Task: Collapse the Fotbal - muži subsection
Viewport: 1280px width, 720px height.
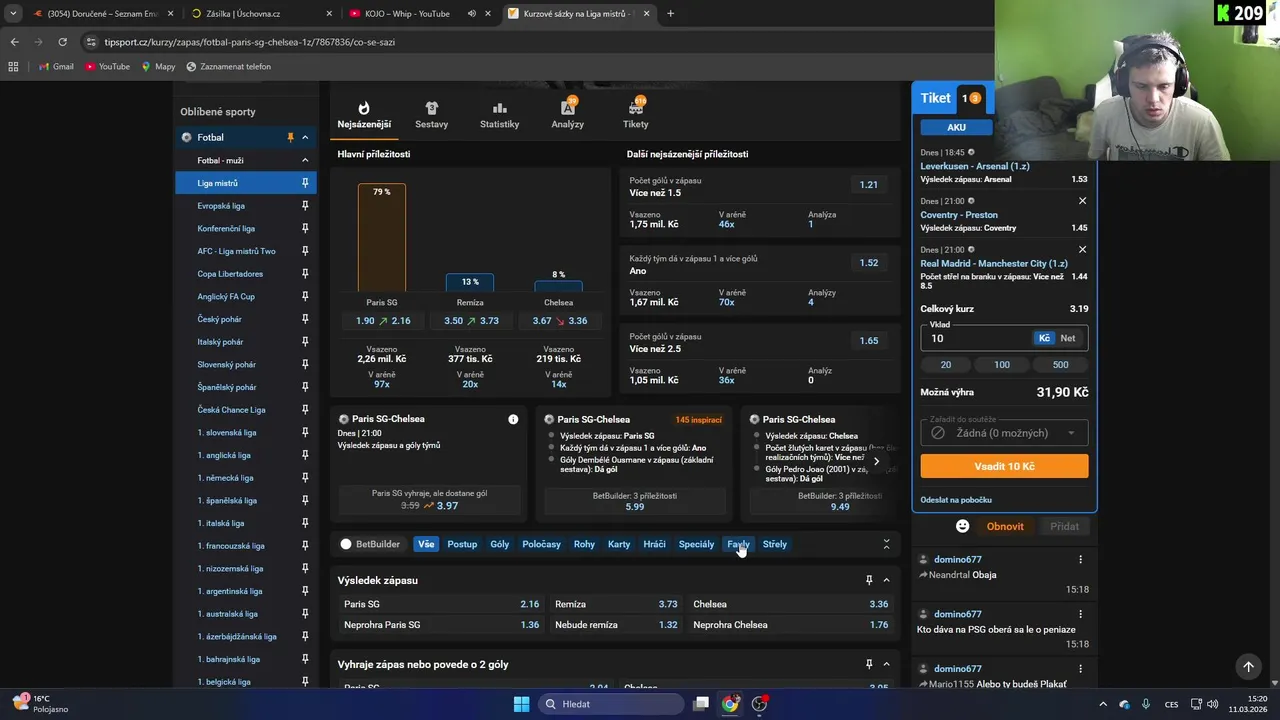Action: (x=305, y=160)
